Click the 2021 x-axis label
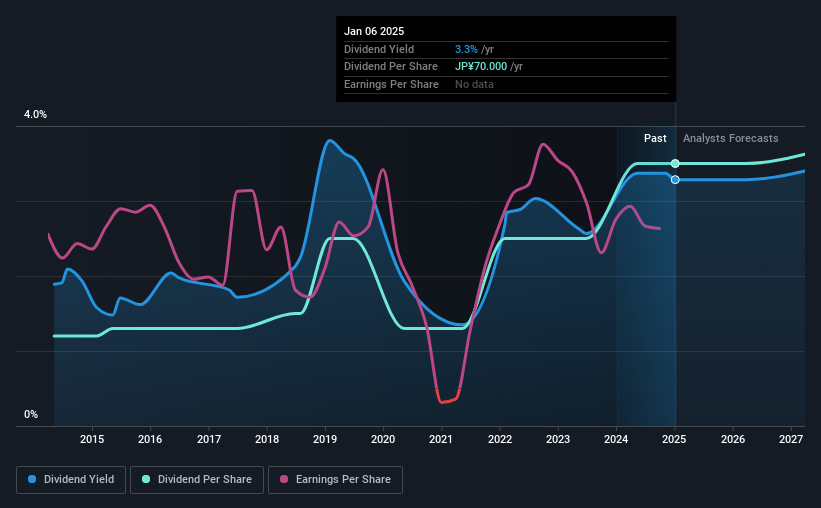 (441, 439)
